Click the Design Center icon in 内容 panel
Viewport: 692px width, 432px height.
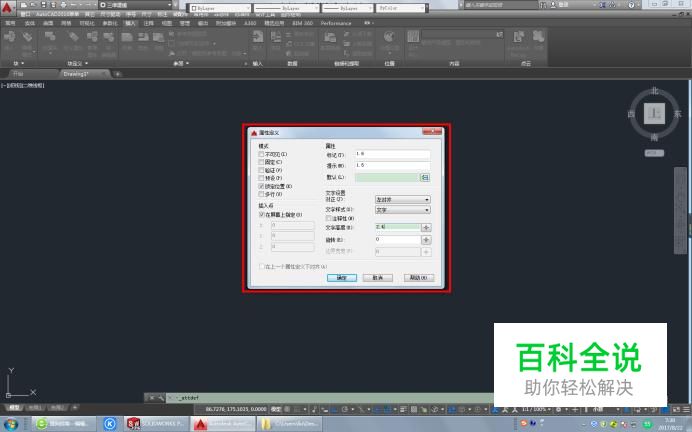(x=413, y=38)
